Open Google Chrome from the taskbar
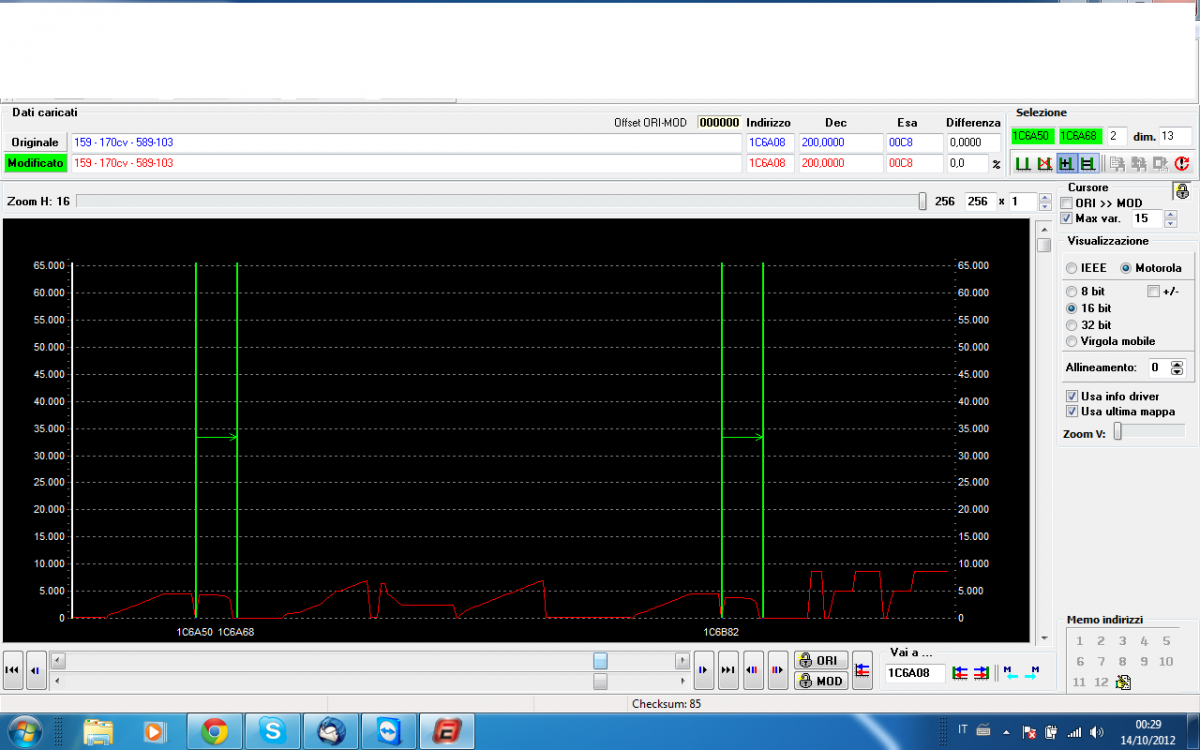This screenshot has width=1200, height=750. pyautogui.click(x=213, y=731)
